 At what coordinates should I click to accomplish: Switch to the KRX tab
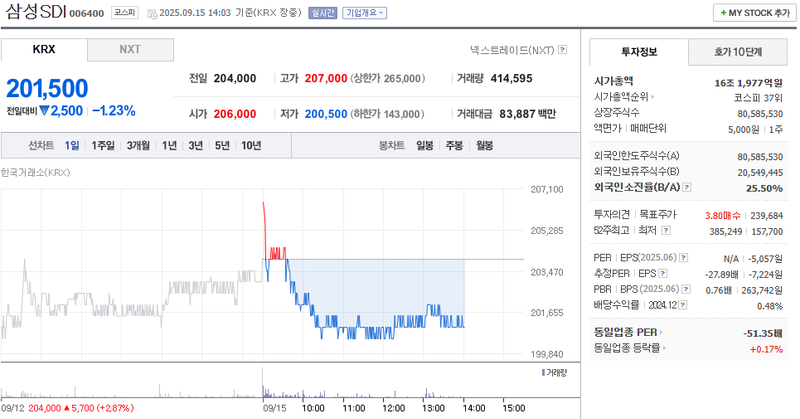(x=44, y=50)
